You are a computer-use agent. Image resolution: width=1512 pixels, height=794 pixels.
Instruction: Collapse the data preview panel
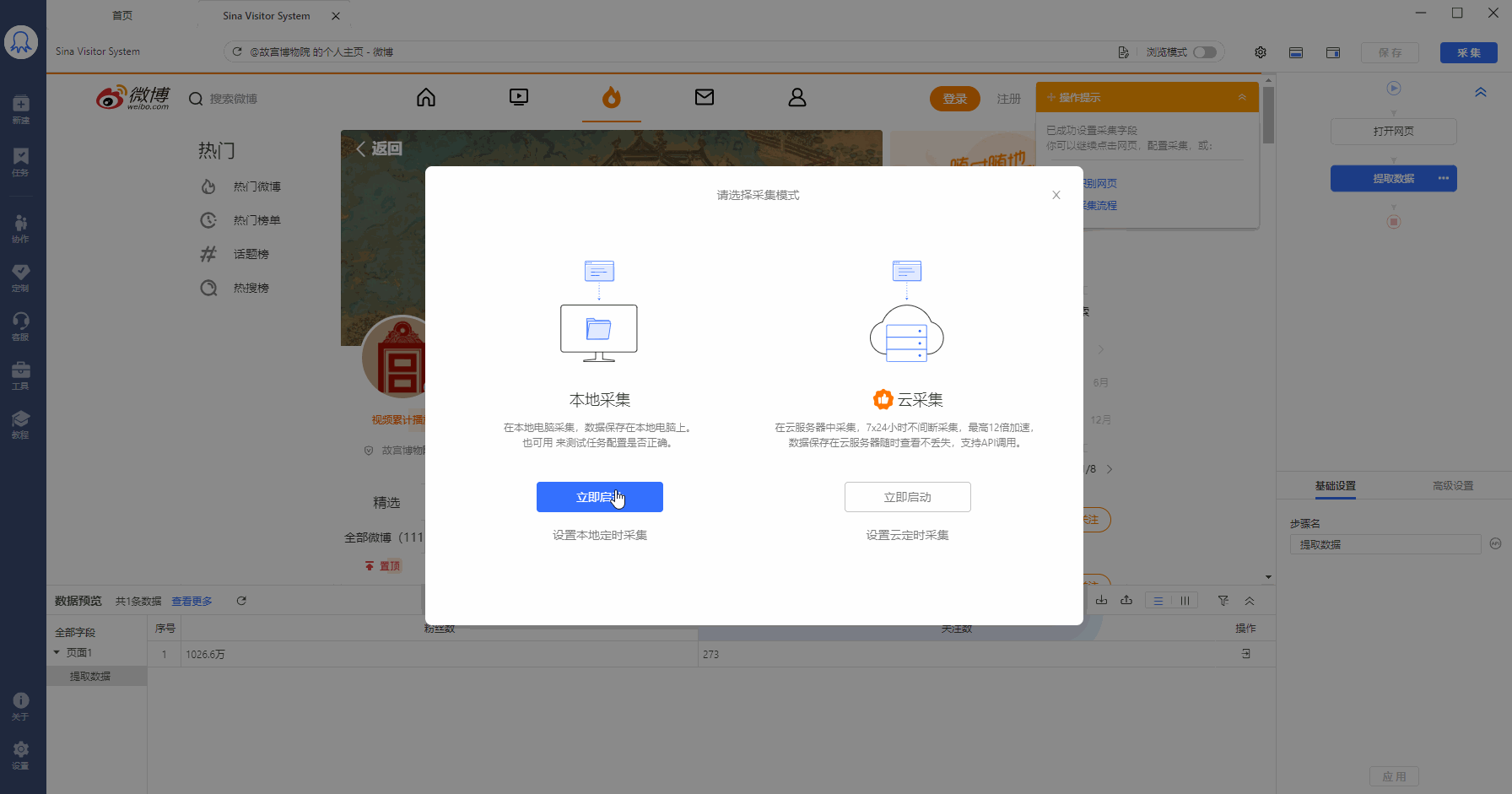[1250, 601]
